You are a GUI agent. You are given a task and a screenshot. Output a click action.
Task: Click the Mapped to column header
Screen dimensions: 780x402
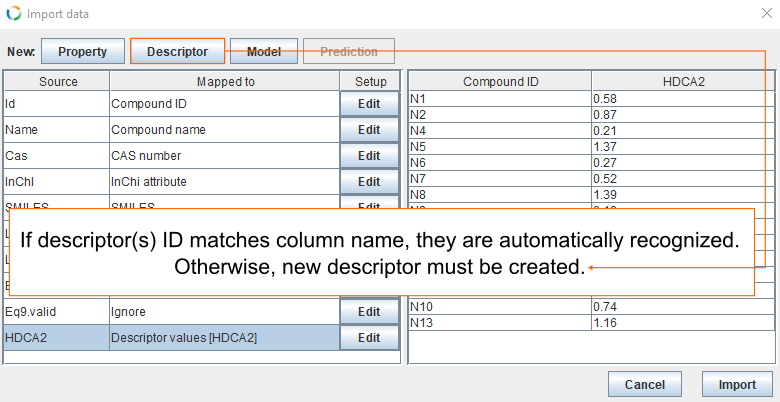click(224, 81)
